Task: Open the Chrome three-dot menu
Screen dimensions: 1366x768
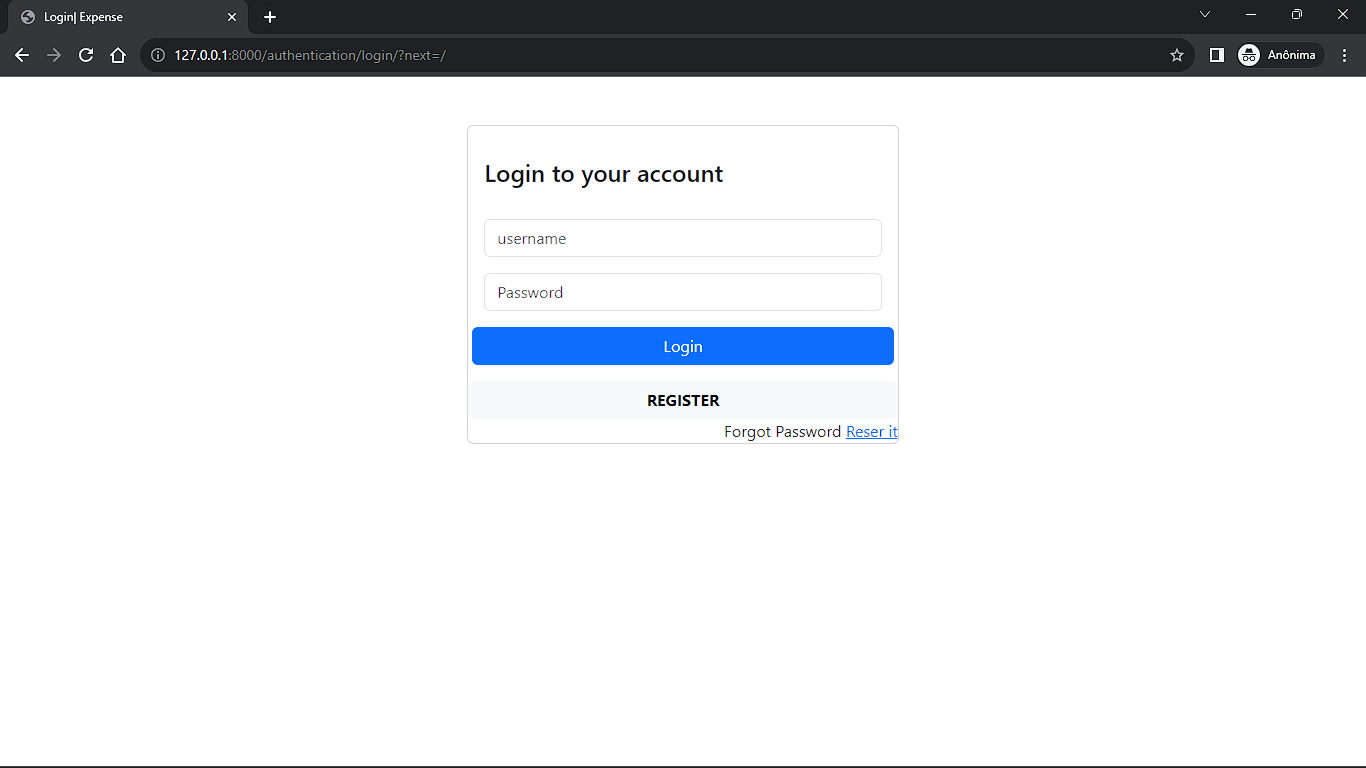Action: pyautogui.click(x=1344, y=55)
